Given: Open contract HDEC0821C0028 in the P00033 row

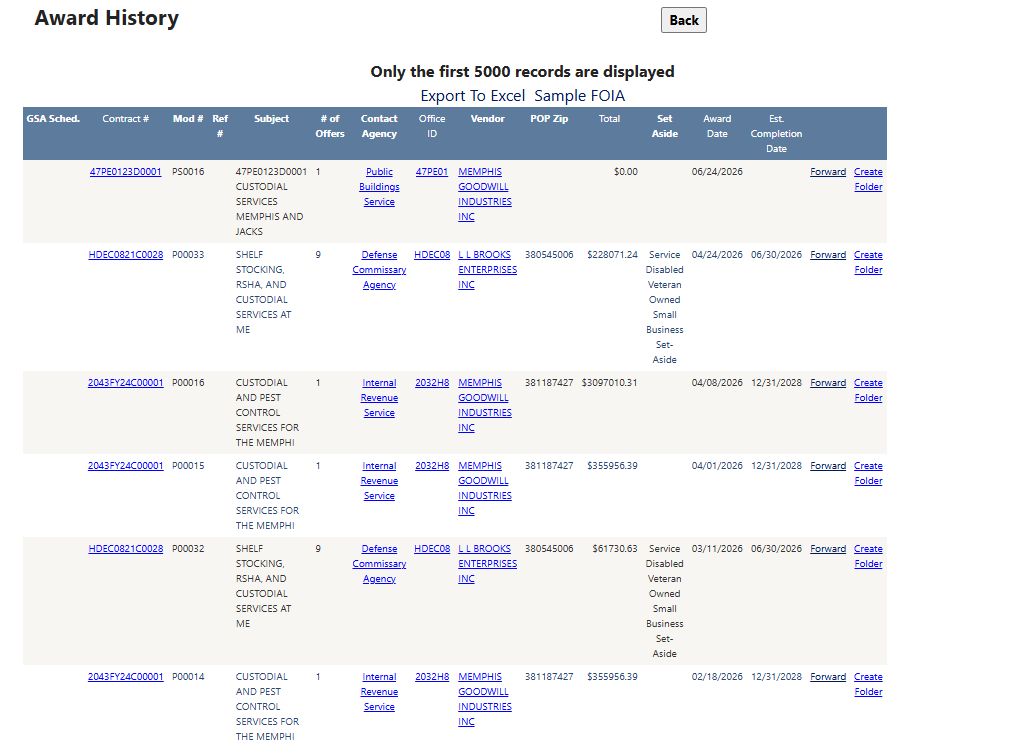Looking at the screenshot, I should 126,255.
